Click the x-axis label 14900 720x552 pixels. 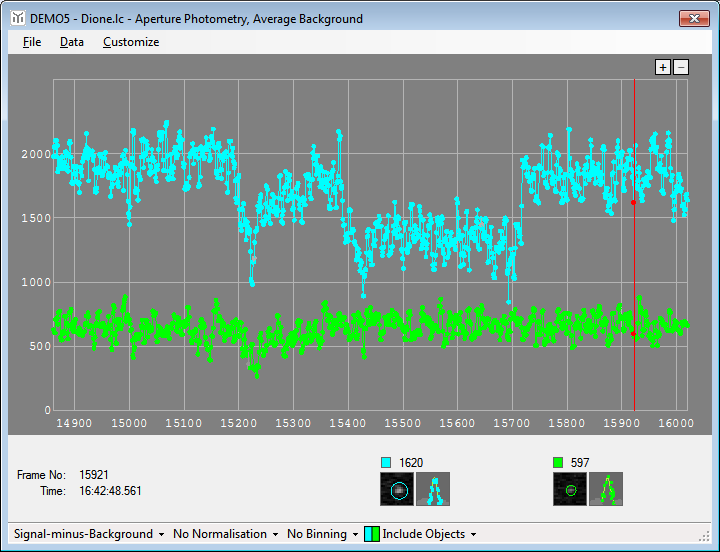pos(74,423)
